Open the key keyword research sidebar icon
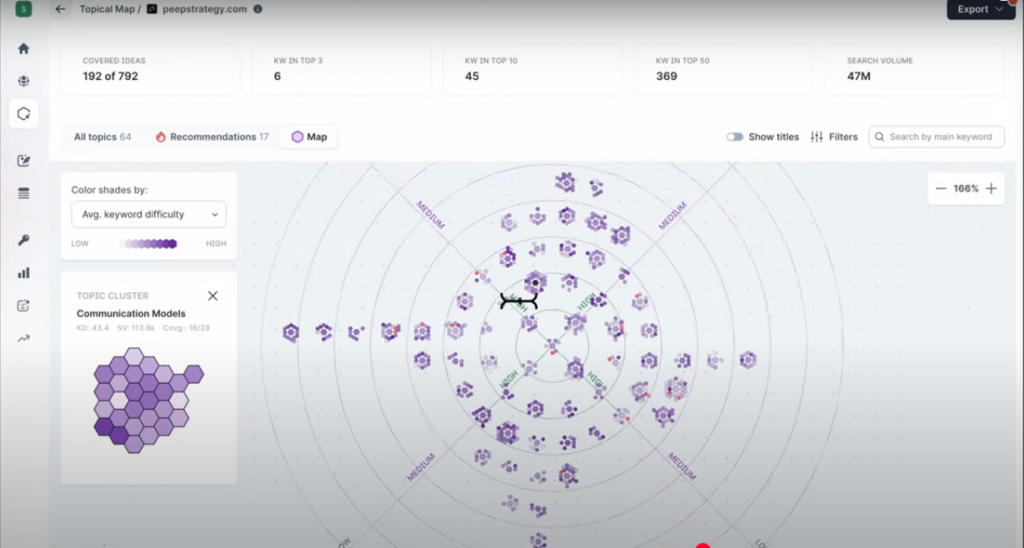The width and height of the screenshot is (1024, 548). pyautogui.click(x=24, y=240)
